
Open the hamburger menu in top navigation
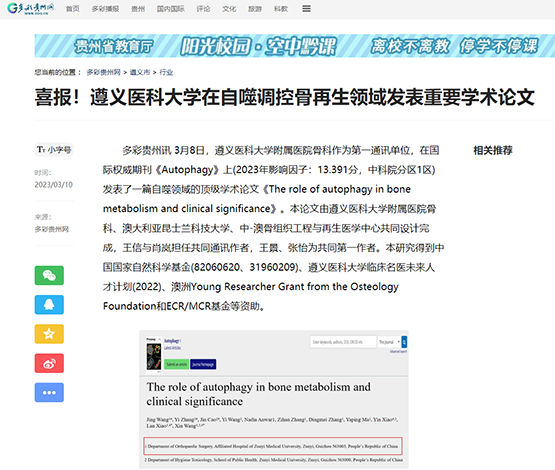[307, 8]
